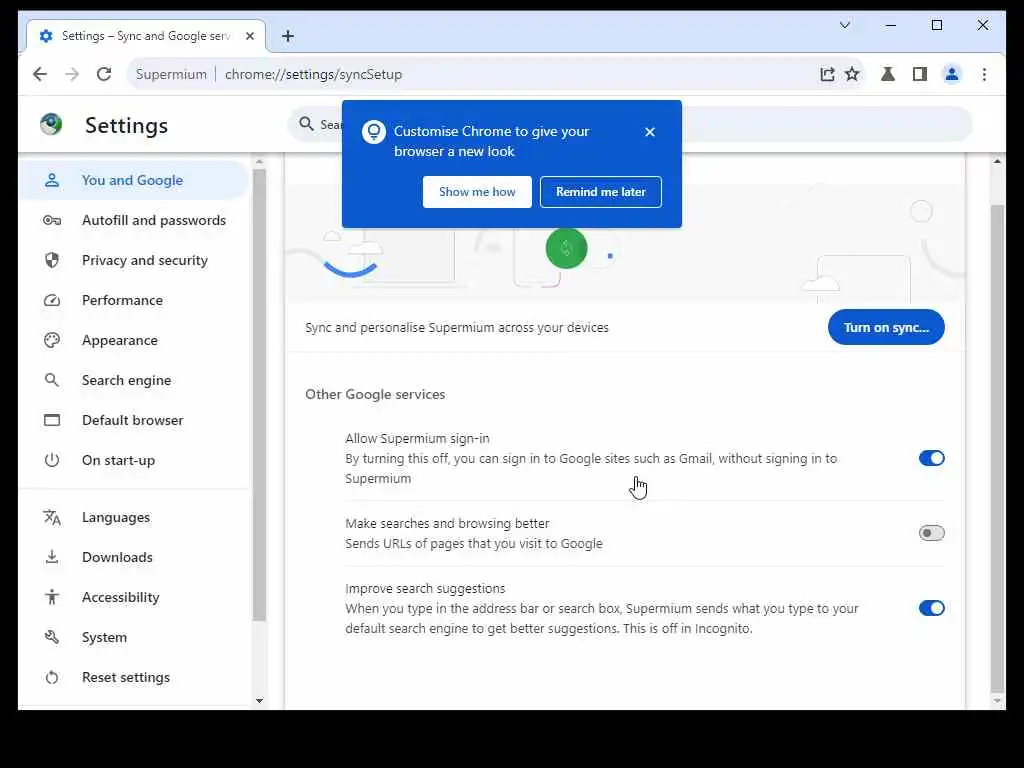Open On start-up settings
The image size is (1024, 768).
pyautogui.click(x=134, y=460)
